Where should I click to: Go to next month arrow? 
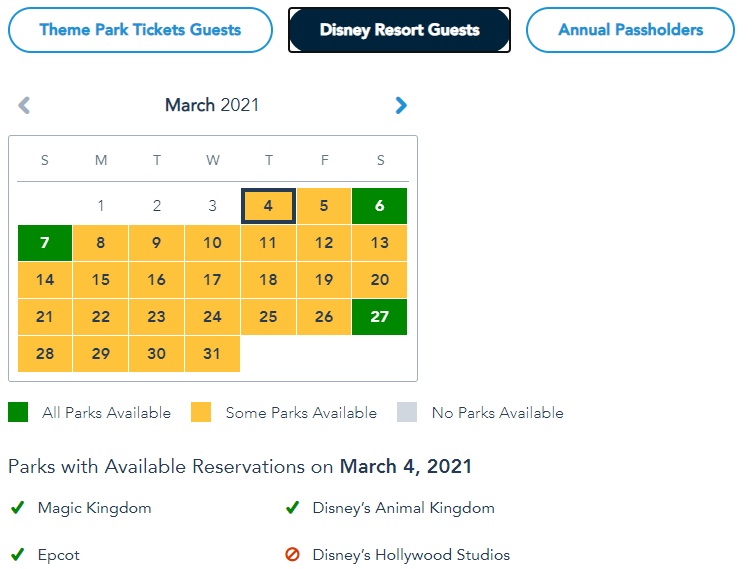[x=401, y=105]
